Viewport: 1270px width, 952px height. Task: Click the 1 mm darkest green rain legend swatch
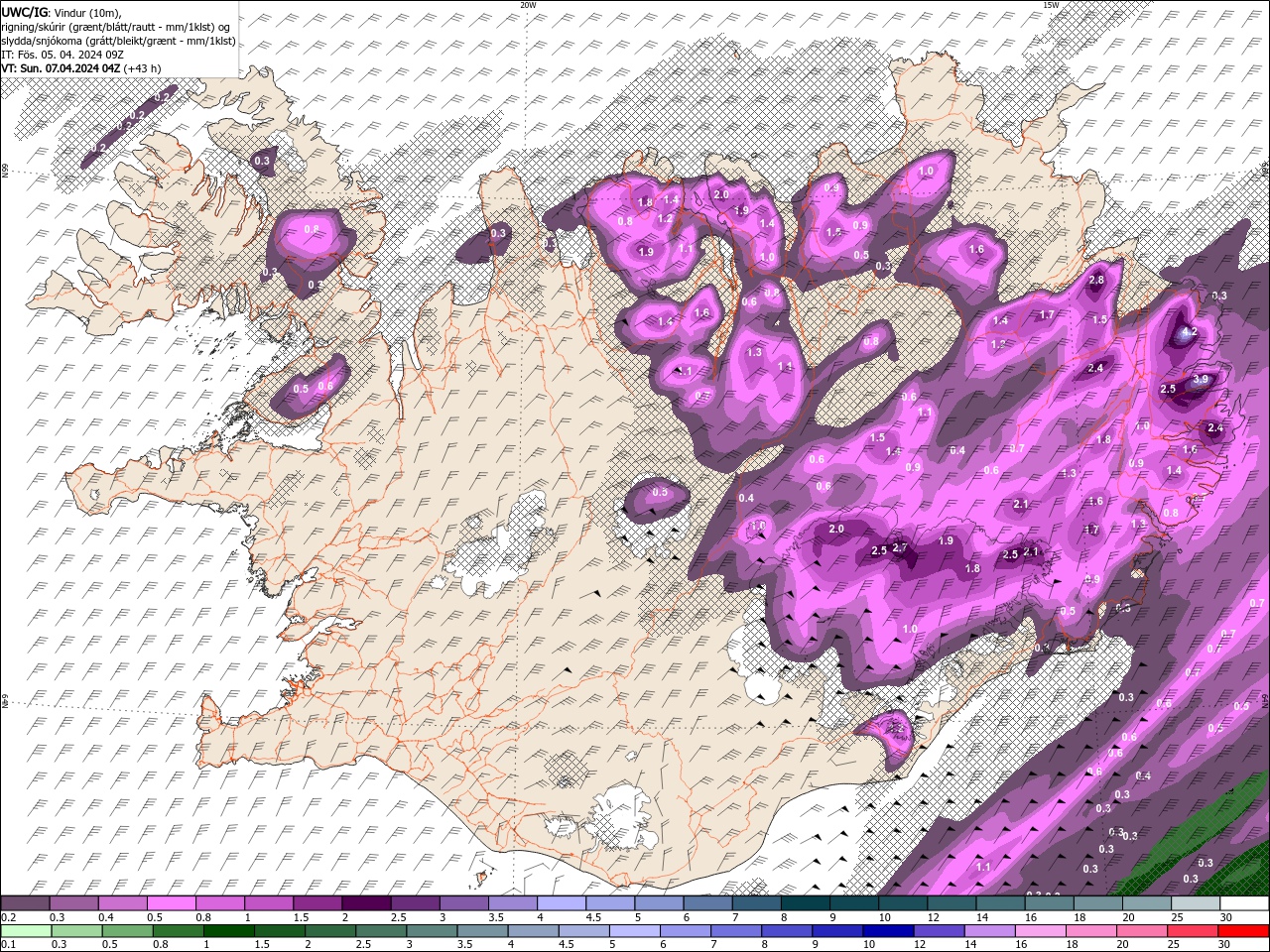click(x=227, y=931)
